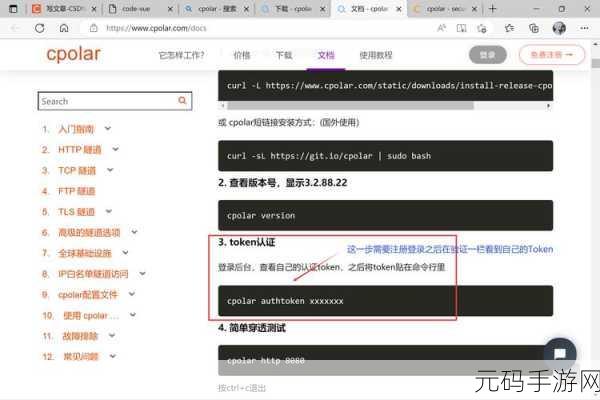Click the 'cpolar authtoken xxxxxxx' code text

click(285, 301)
